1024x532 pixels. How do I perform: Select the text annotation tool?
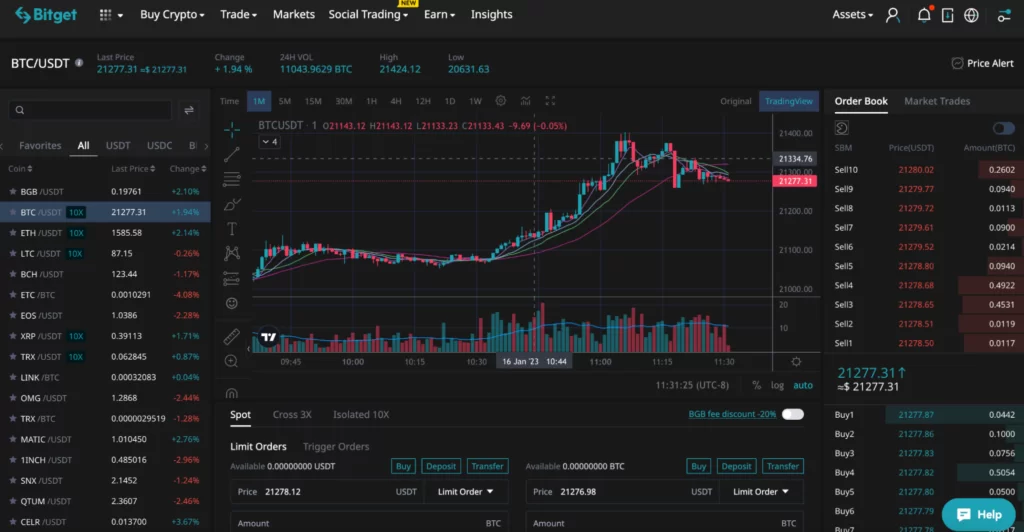pos(232,228)
